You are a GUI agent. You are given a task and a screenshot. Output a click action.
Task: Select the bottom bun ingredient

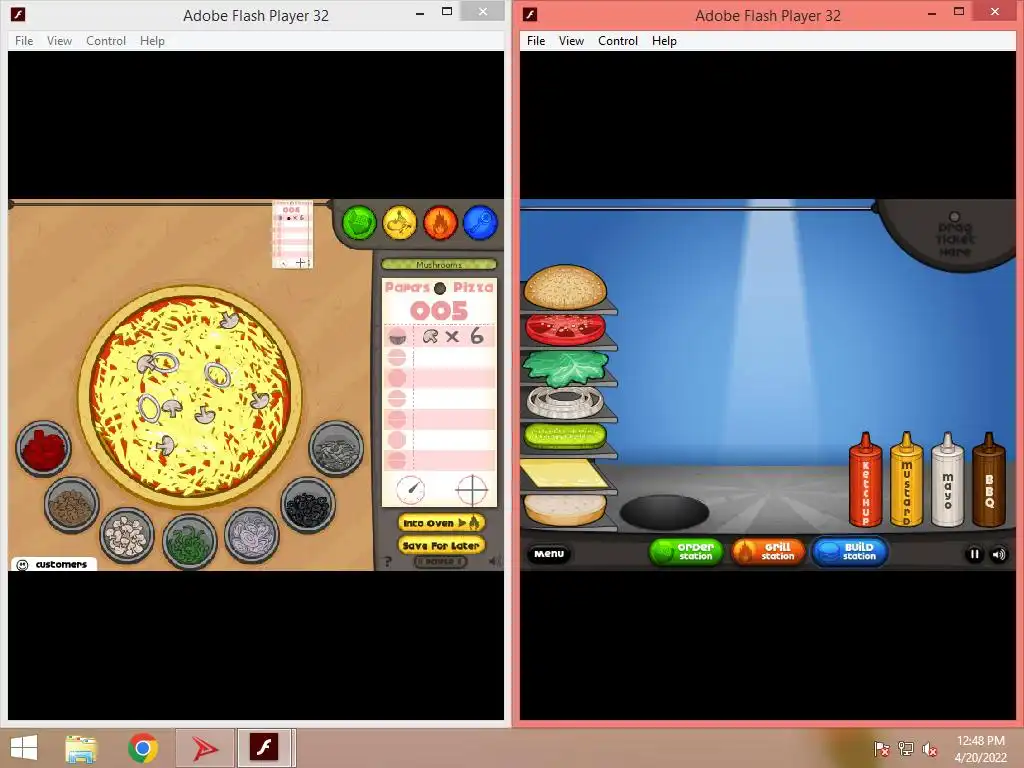[566, 510]
